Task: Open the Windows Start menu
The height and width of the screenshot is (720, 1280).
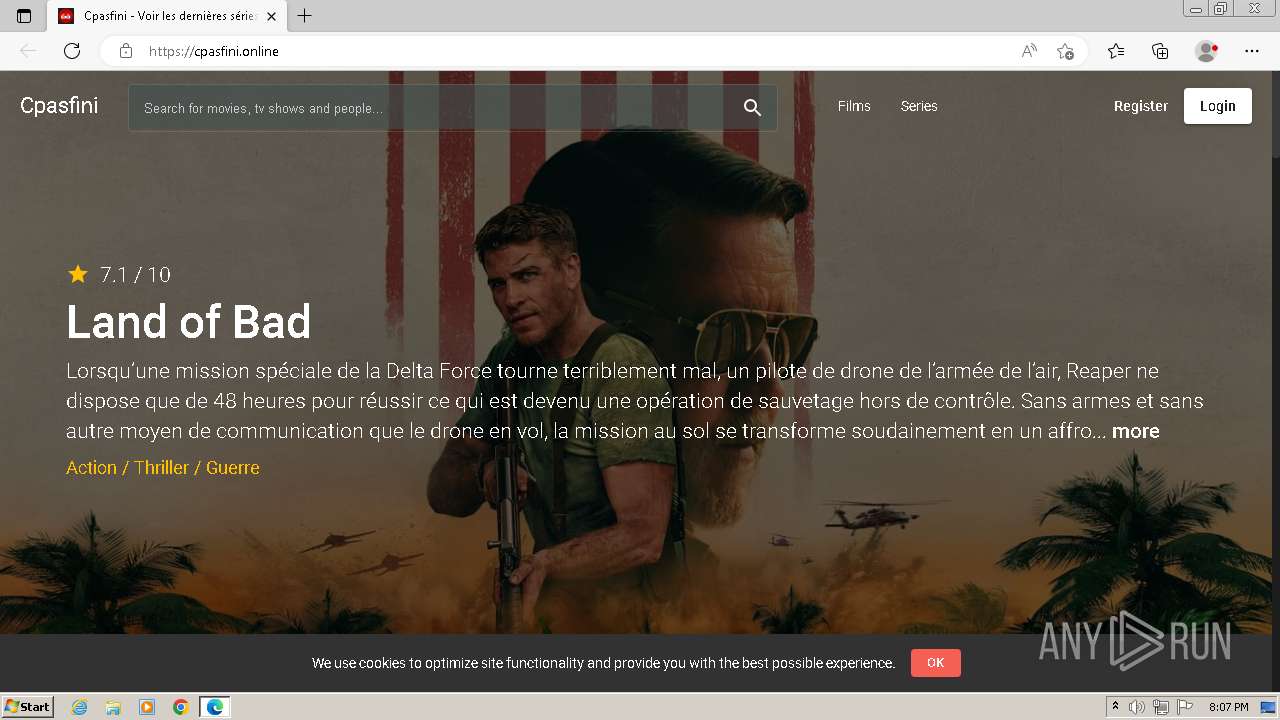Action: [x=28, y=707]
